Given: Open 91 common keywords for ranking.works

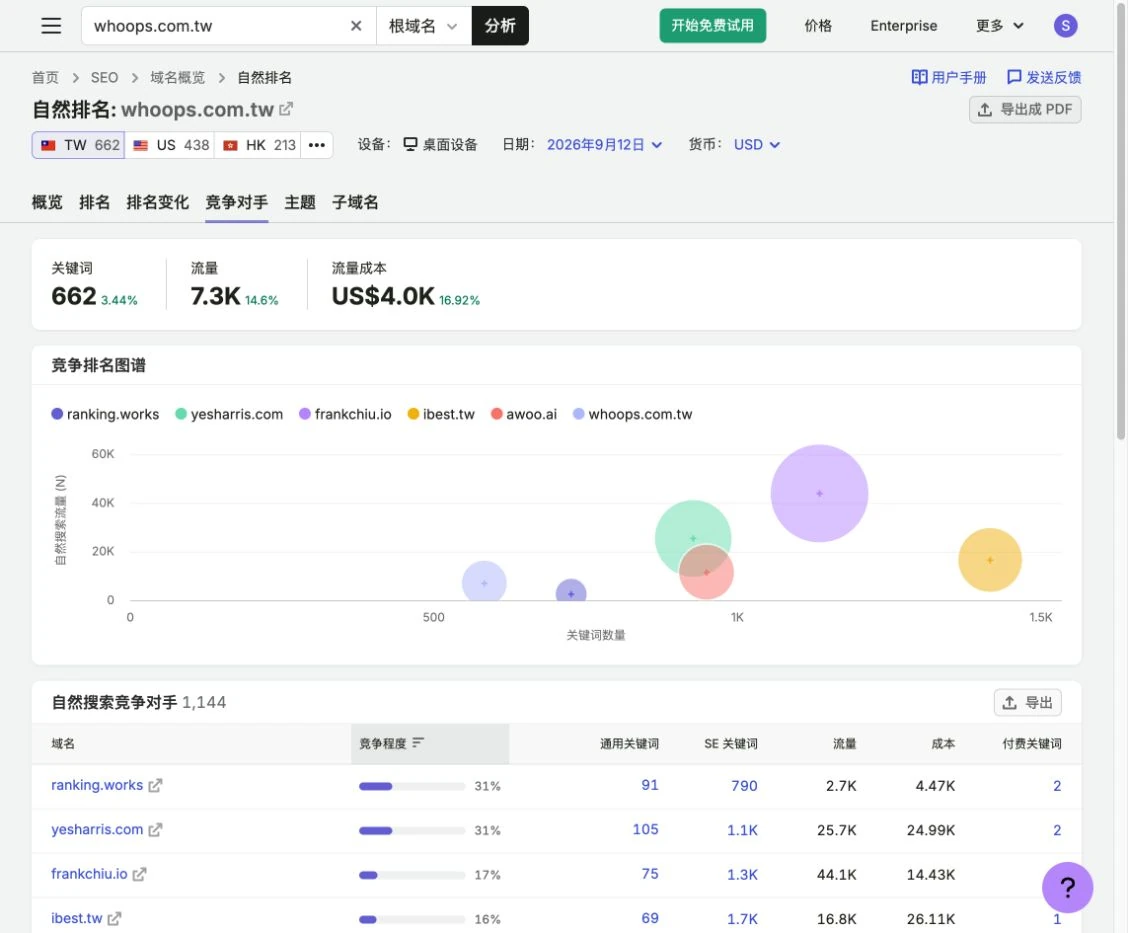Looking at the screenshot, I should coord(650,785).
